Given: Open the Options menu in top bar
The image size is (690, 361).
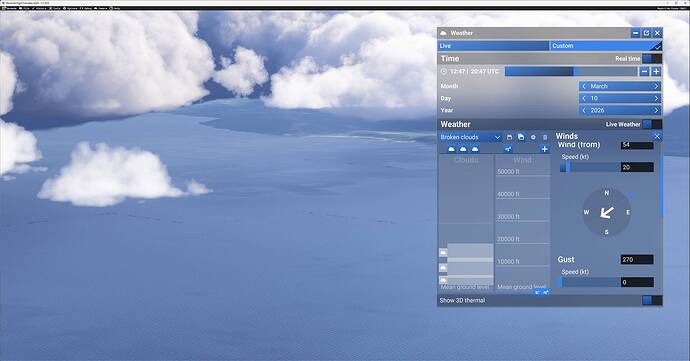Looking at the screenshot, I should pyautogui.click(x=70, y=8).
